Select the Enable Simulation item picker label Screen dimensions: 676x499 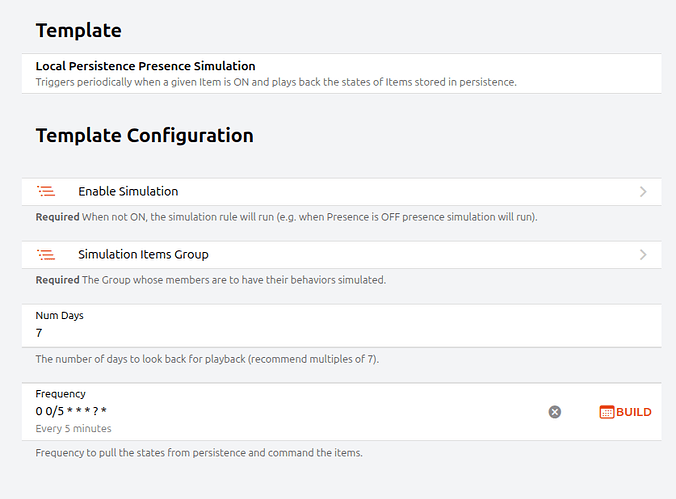128,191
